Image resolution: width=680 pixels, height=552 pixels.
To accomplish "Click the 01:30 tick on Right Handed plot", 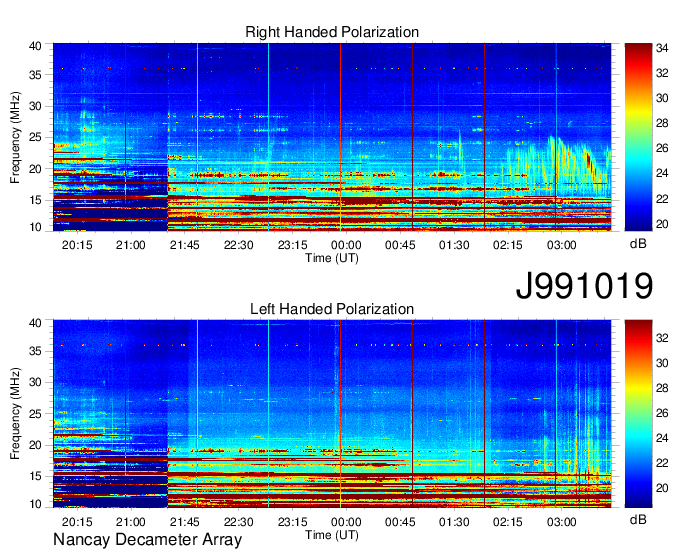I will (x=454, y=245).
